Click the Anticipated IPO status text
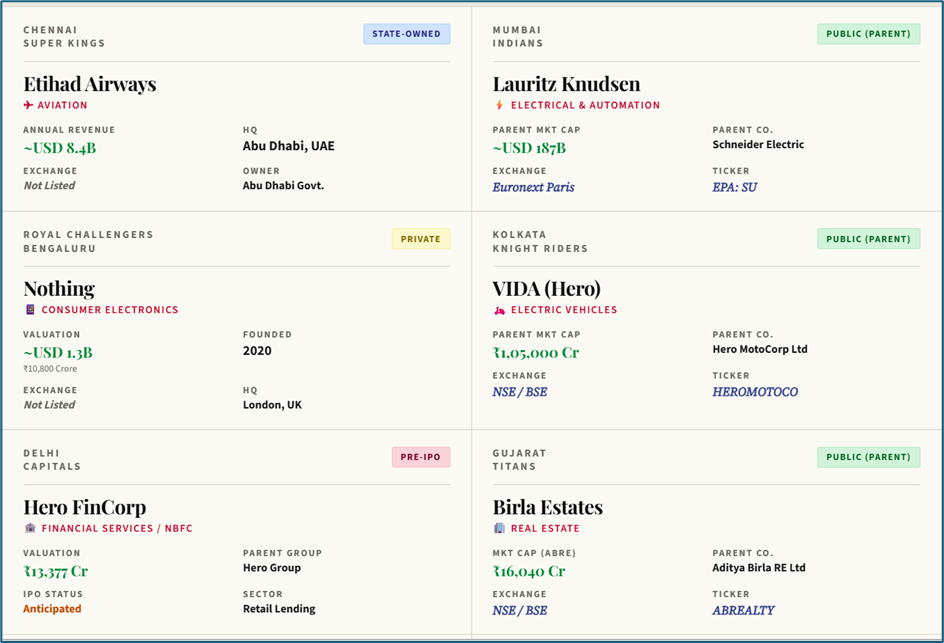This screenshot has height=643, width=944. point(52,609)
